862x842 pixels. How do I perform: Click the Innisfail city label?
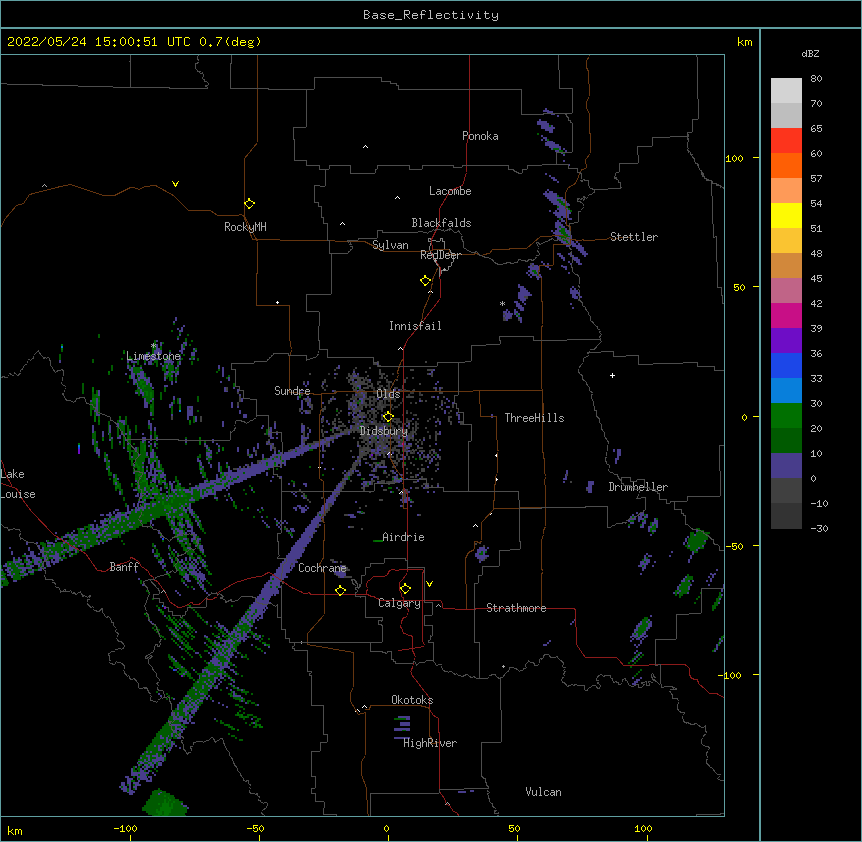click(415, 326)
